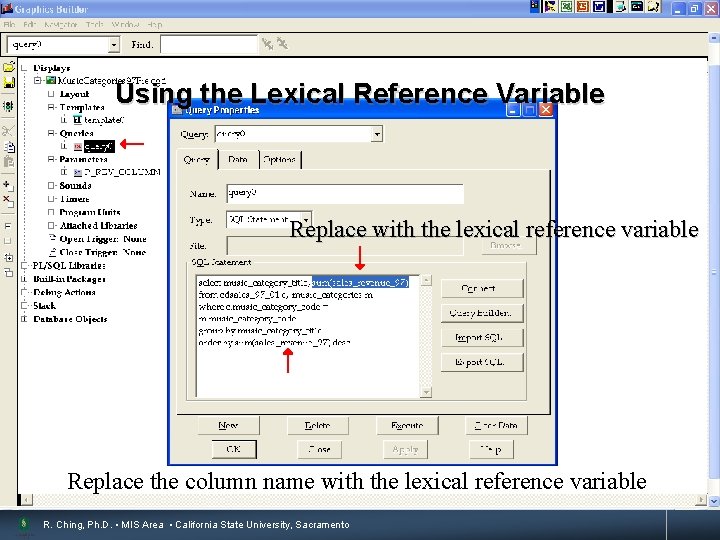This screenshot has height=540, width=720.
Task: Click the Clear Data button
Action: point(496,425)
